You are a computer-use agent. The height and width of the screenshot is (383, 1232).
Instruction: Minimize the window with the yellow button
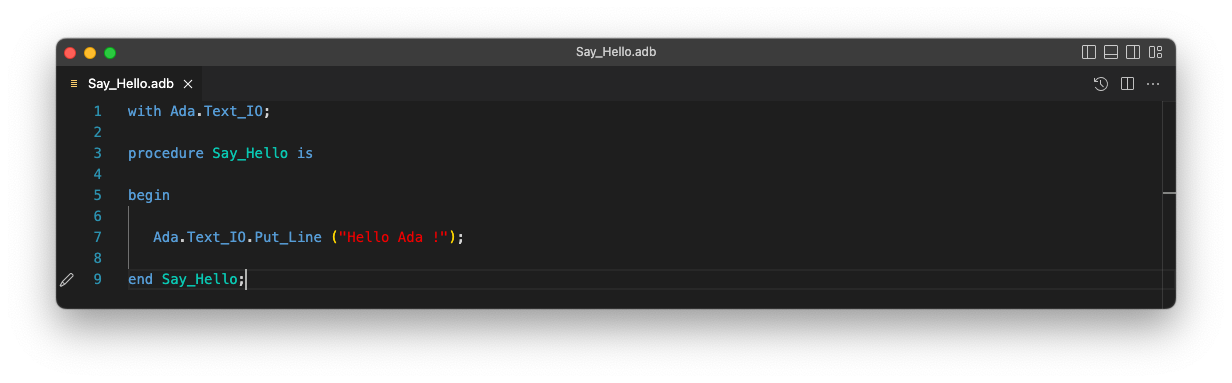pyautogui.click(x=90, y=53)
